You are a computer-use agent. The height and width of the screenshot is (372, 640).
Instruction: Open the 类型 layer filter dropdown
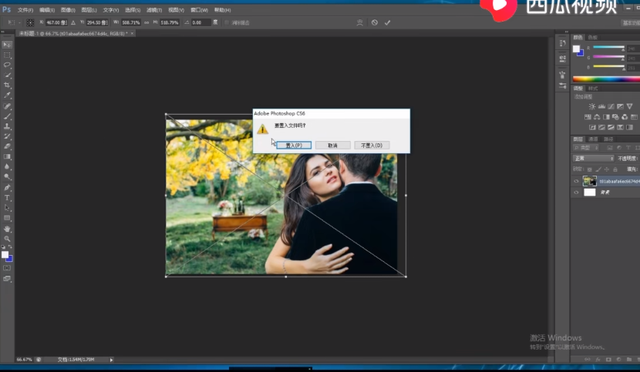click(x=585, y=147)
